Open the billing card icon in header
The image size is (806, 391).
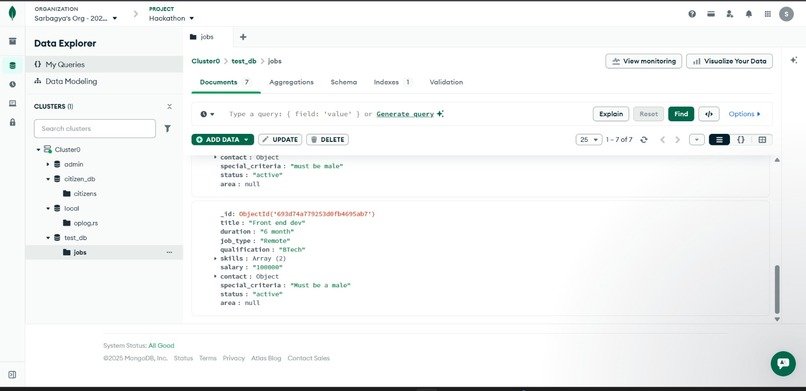pyautogui.click(x=711, y=14)
